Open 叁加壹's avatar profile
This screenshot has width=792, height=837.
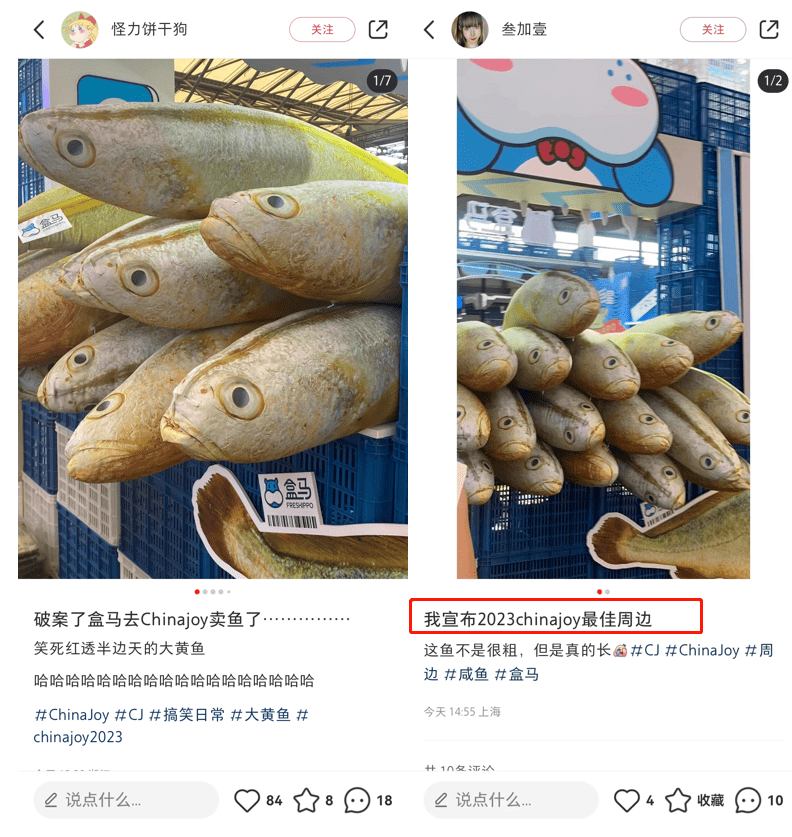[x=470, y=29]
